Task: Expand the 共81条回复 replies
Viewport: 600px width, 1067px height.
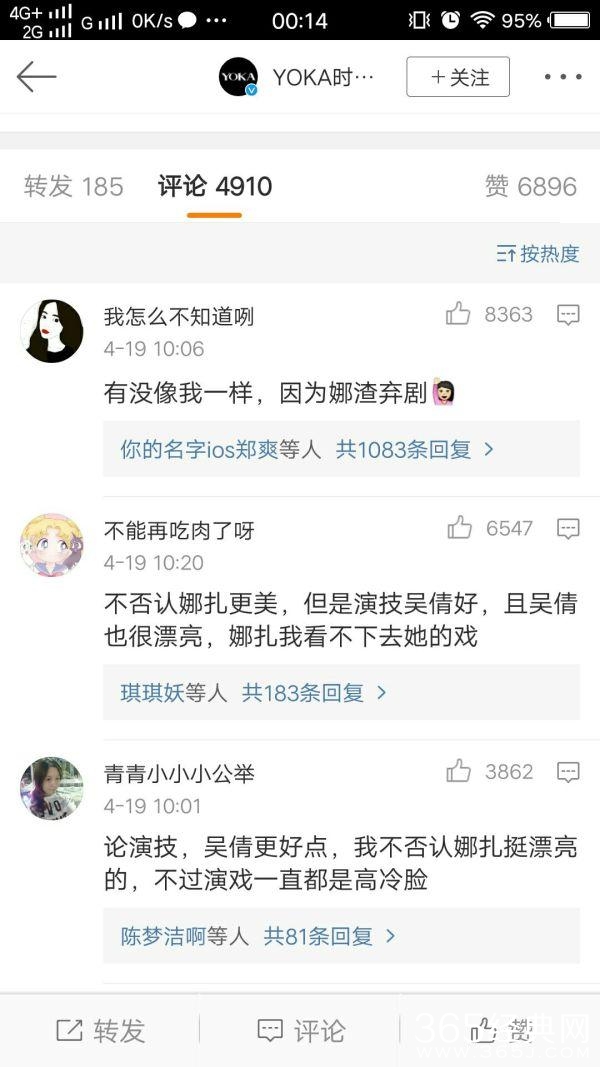Action: click(x=329, y=936)
